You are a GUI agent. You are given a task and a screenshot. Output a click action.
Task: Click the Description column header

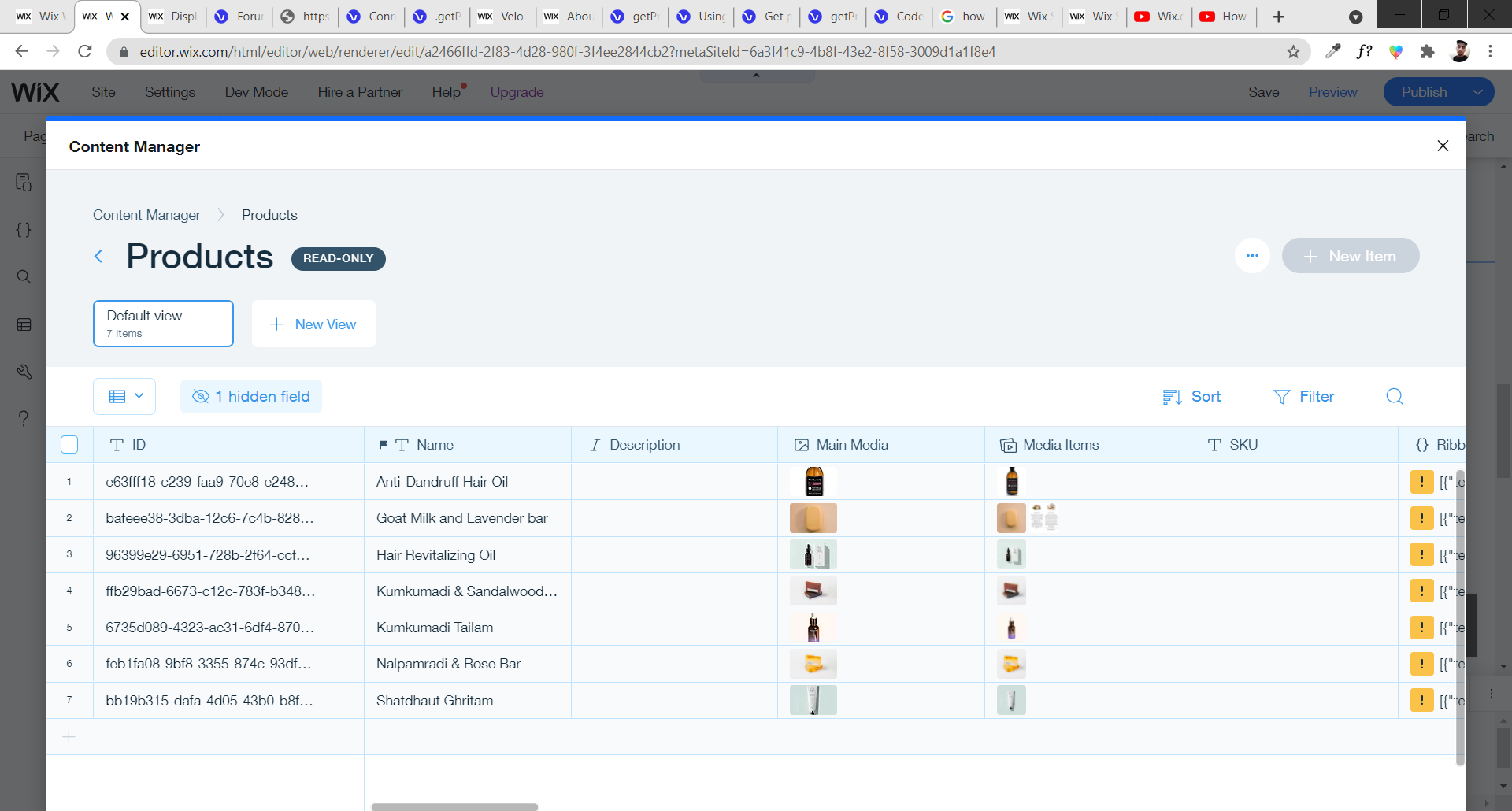click(674, 445)
